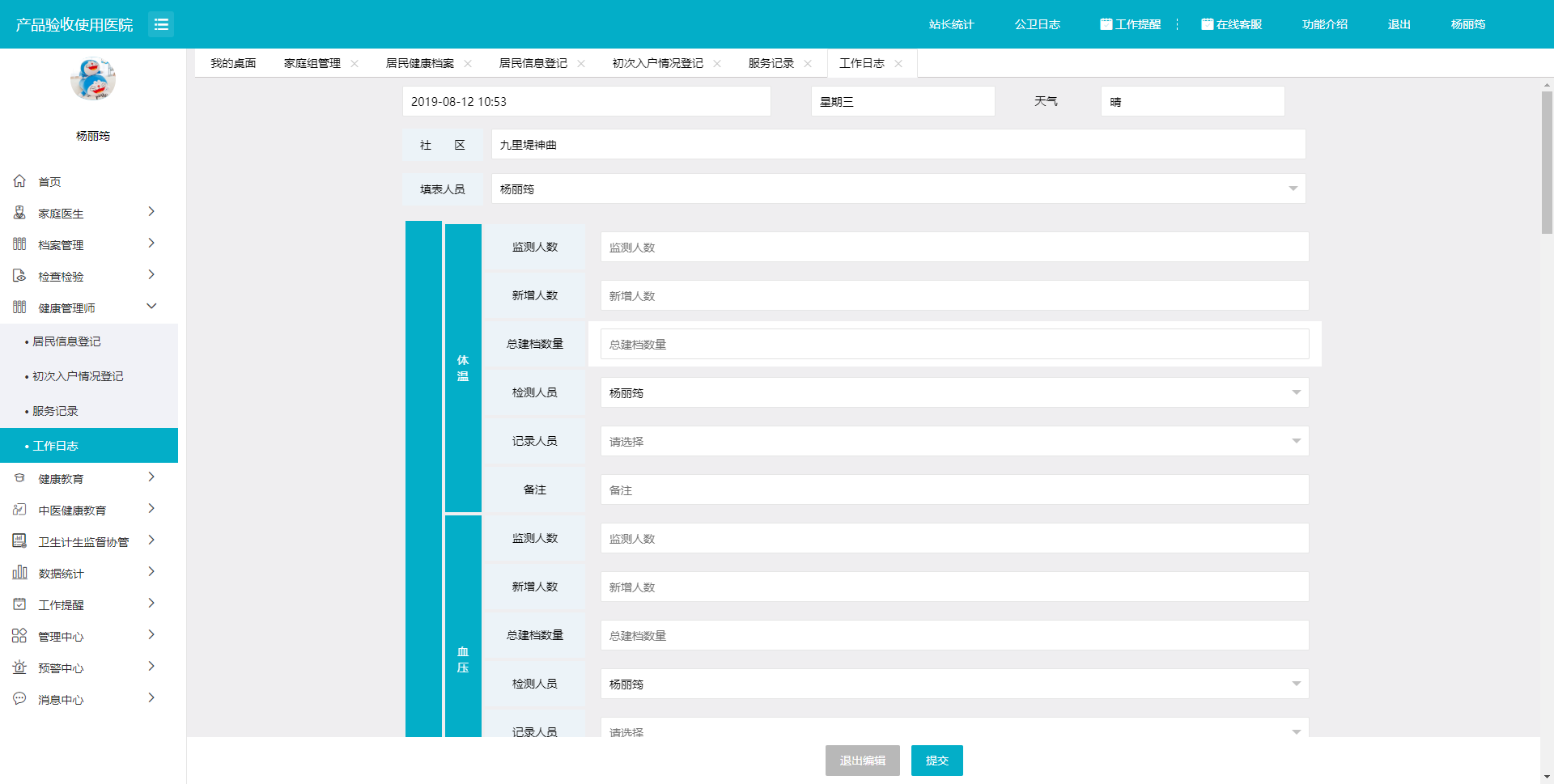Click the 家庭医生 doctor icon
Image resolution: width=1554 pixels, height=784 pixels.
pos(19,213)
